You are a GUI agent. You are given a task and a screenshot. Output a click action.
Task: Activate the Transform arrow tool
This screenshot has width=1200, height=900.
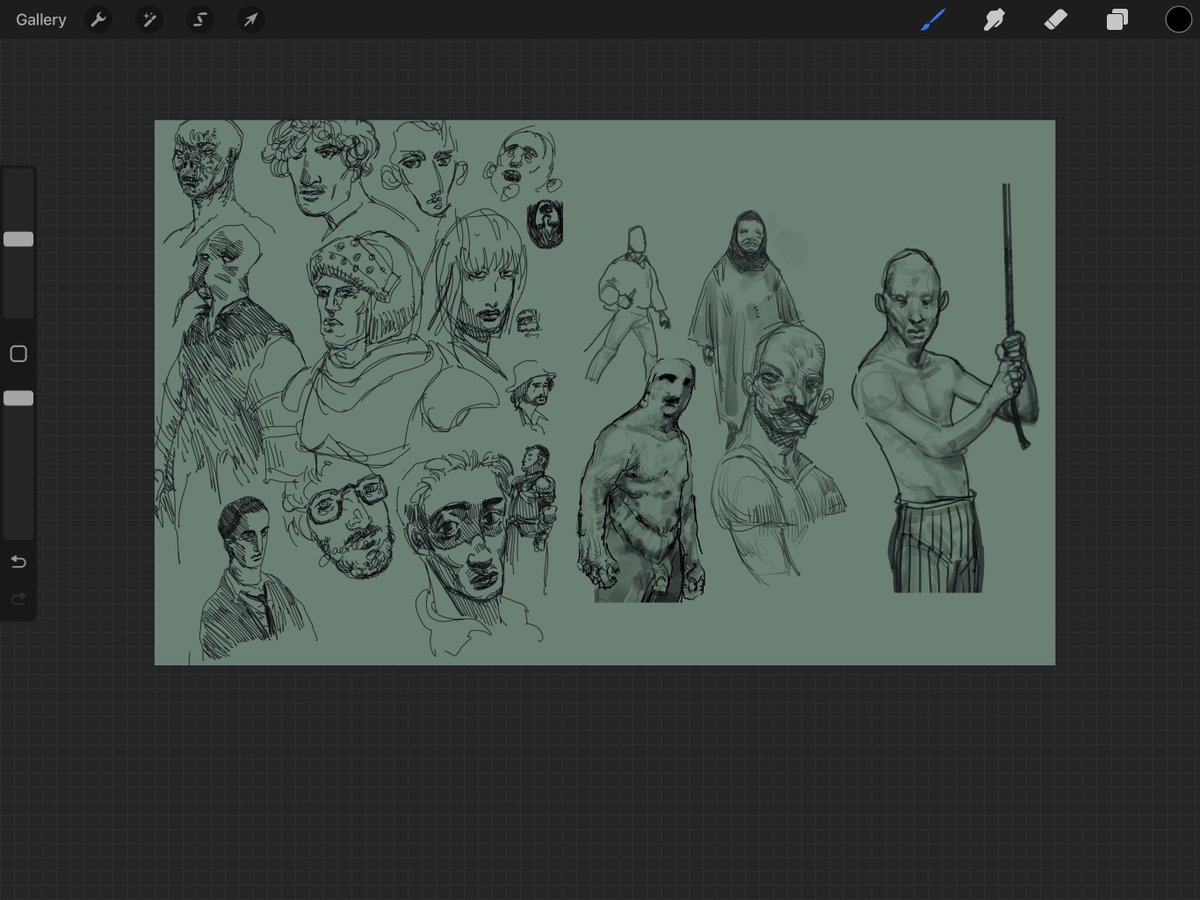(x=251, y=20)
